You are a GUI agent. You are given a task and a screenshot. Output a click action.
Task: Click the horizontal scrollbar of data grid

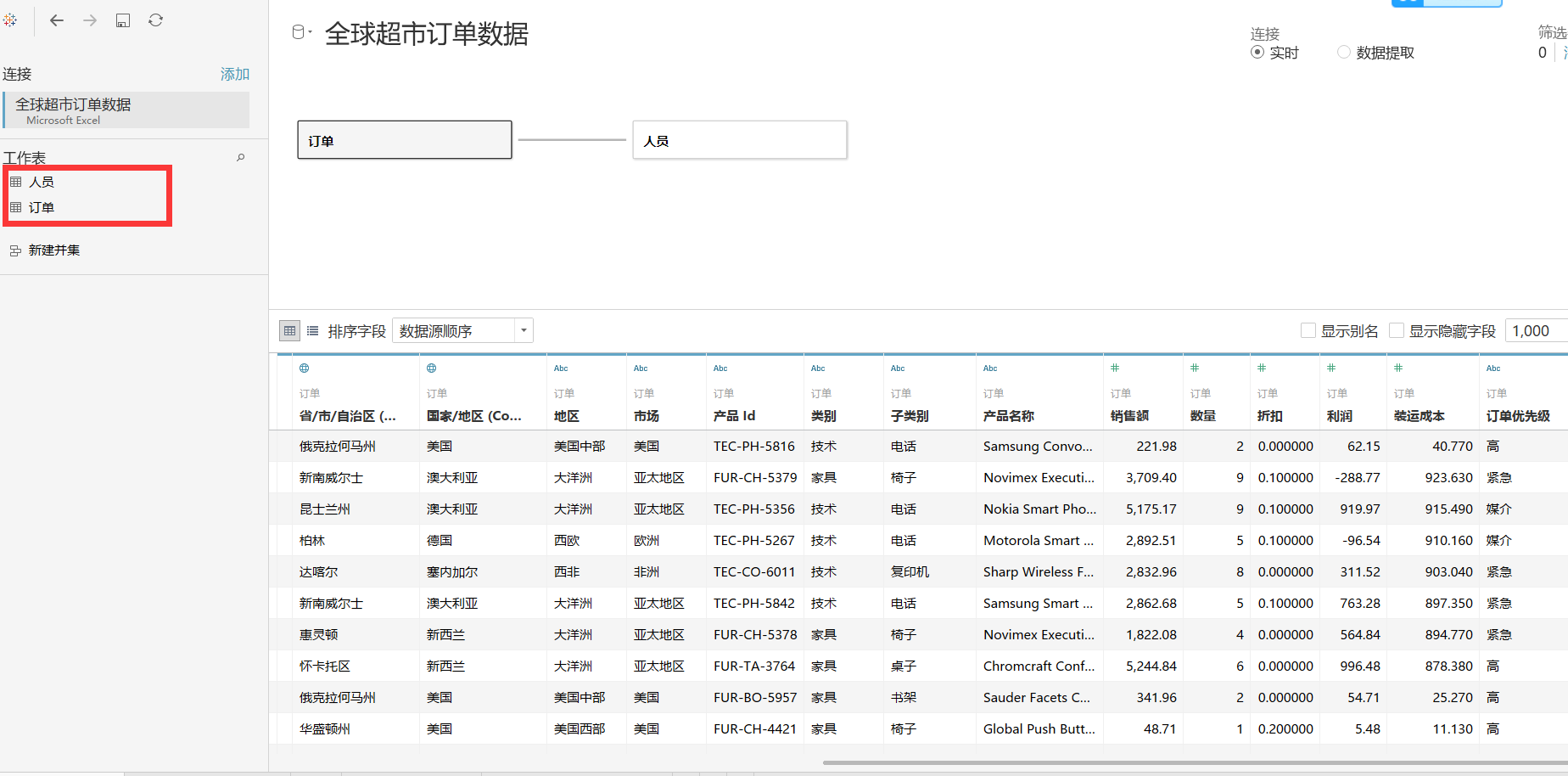coord(1195,762)
